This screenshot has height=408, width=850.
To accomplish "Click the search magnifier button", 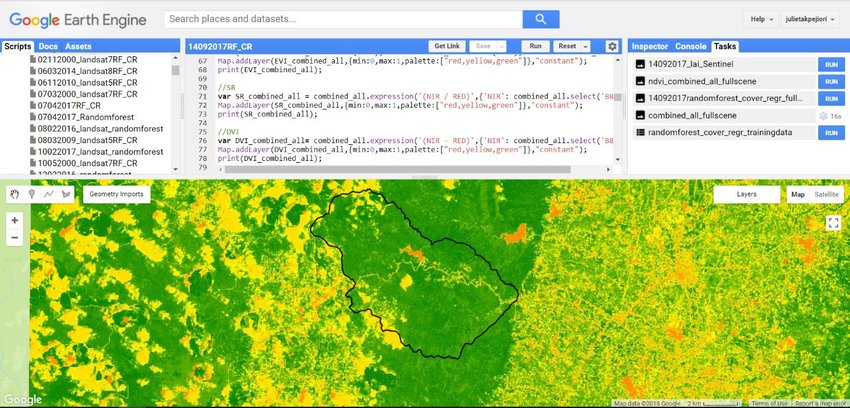I will click(541, 19).
